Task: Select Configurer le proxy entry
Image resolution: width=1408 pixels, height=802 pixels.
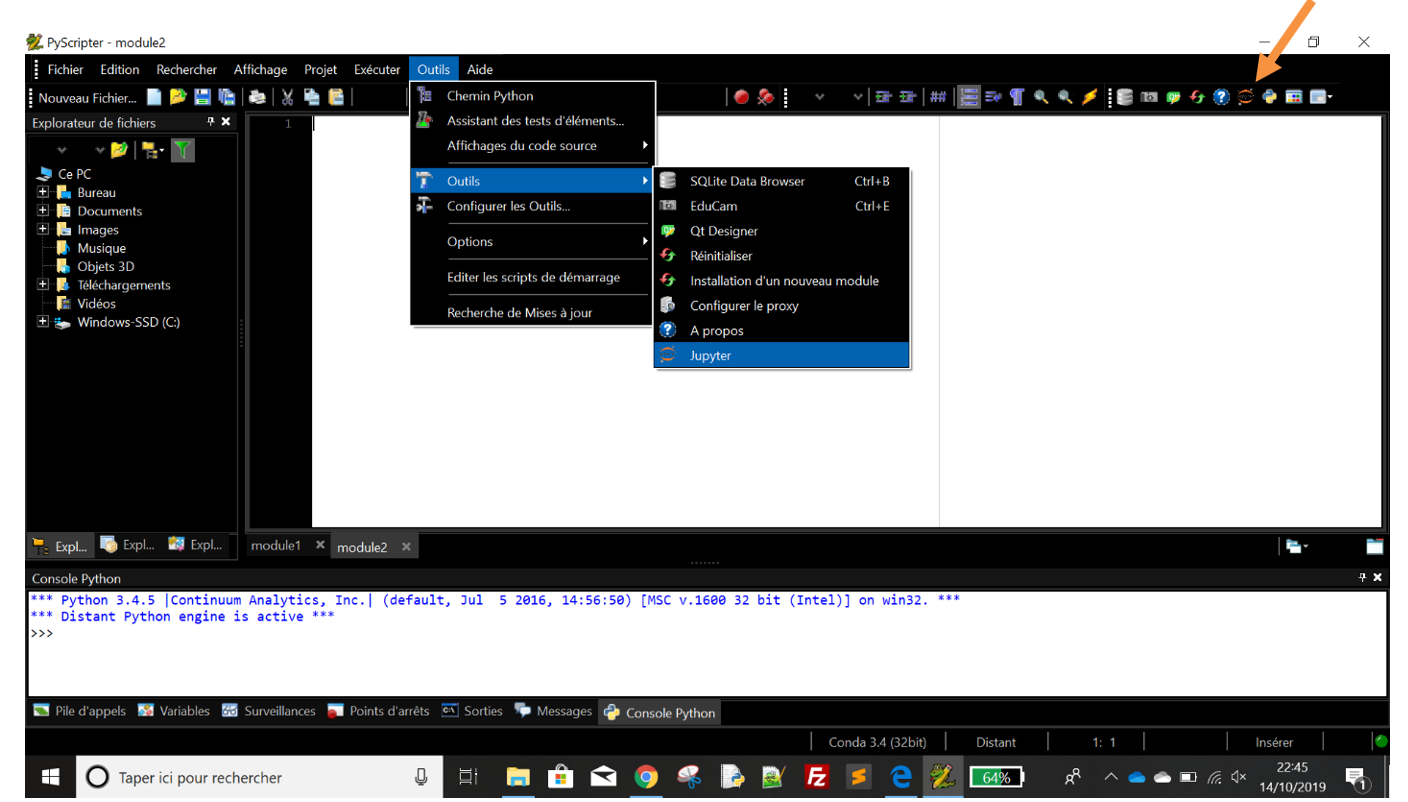Action: [782, 306]
